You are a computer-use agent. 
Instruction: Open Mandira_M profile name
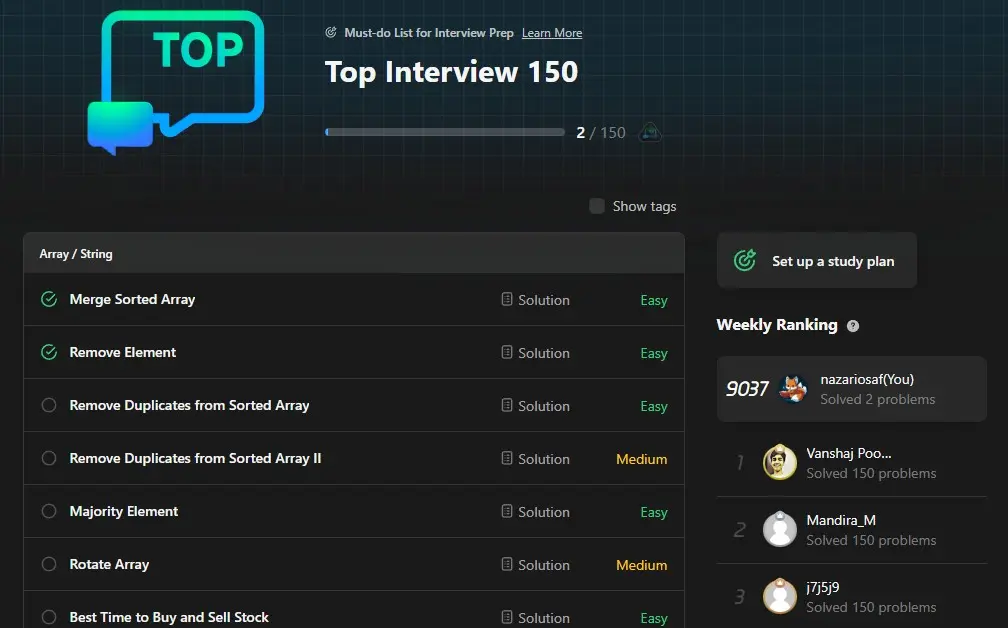point(841,520)
